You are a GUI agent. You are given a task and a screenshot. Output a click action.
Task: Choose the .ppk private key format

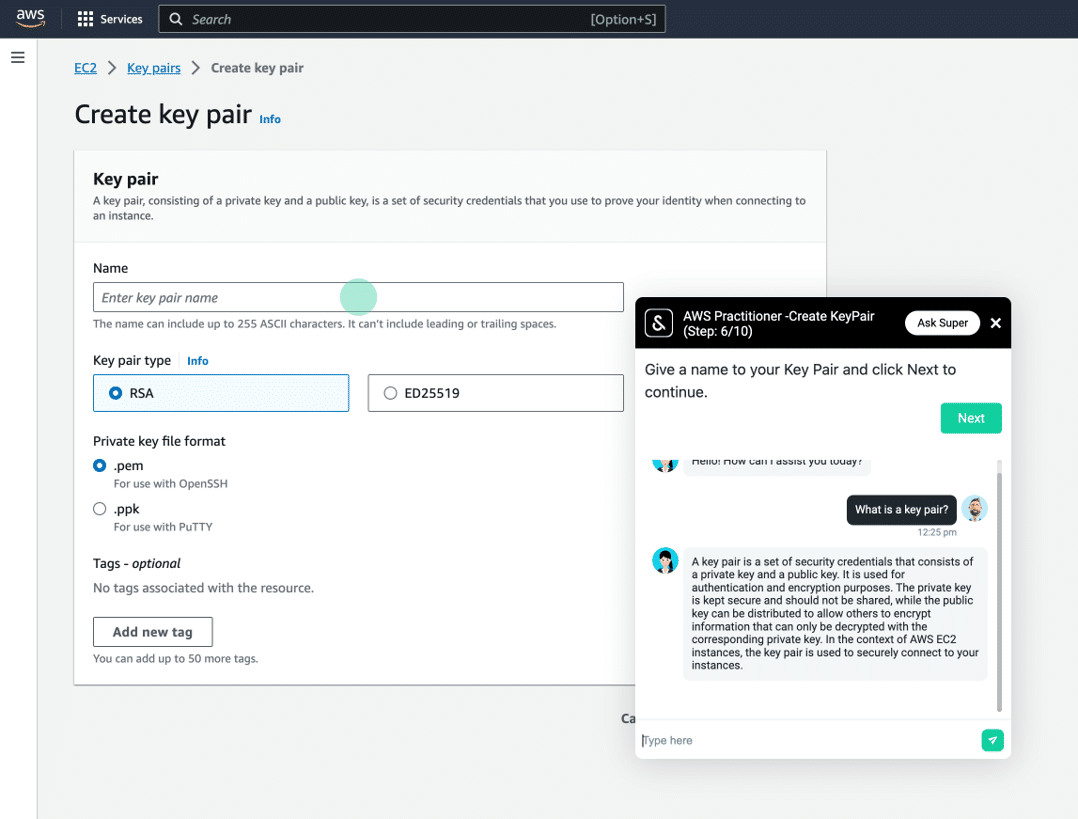(100, 509)
